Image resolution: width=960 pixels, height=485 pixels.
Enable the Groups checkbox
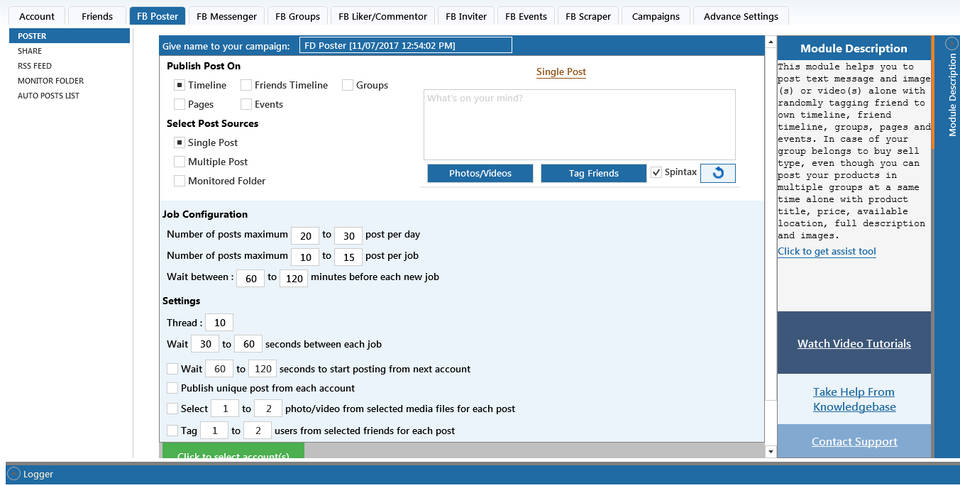point(348,86)
